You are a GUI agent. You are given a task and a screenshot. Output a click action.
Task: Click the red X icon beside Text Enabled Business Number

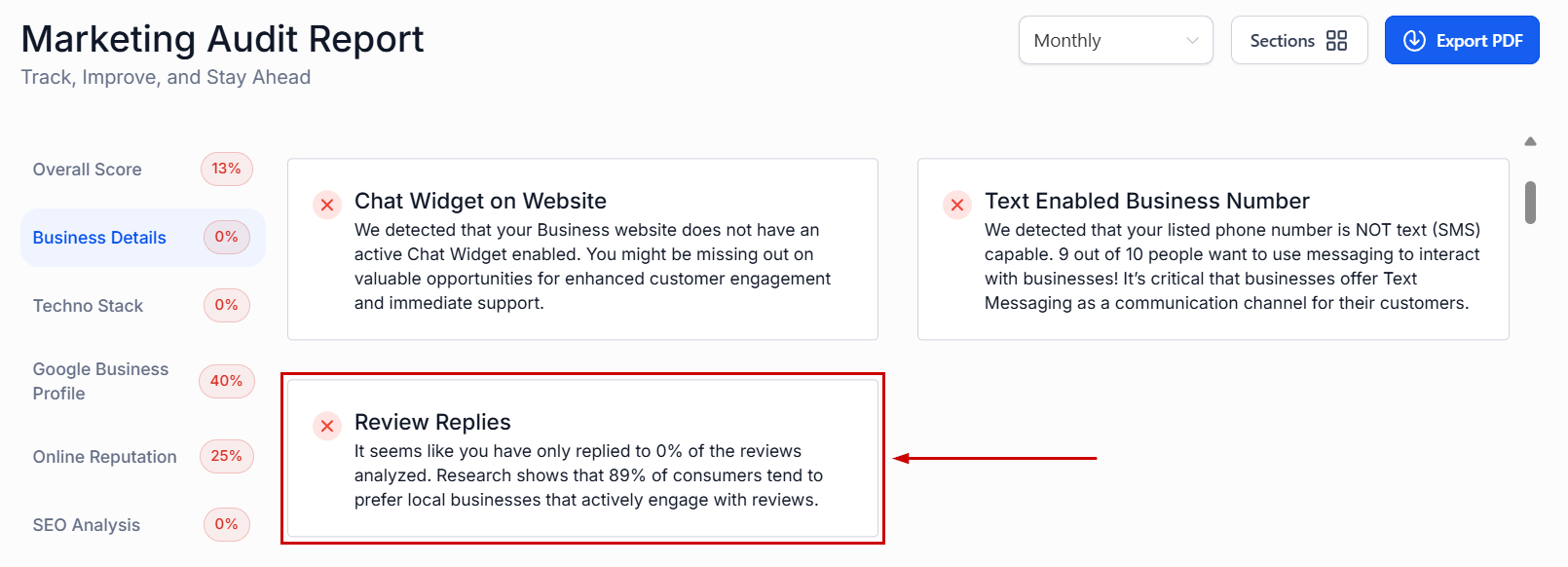coord(957,205)
